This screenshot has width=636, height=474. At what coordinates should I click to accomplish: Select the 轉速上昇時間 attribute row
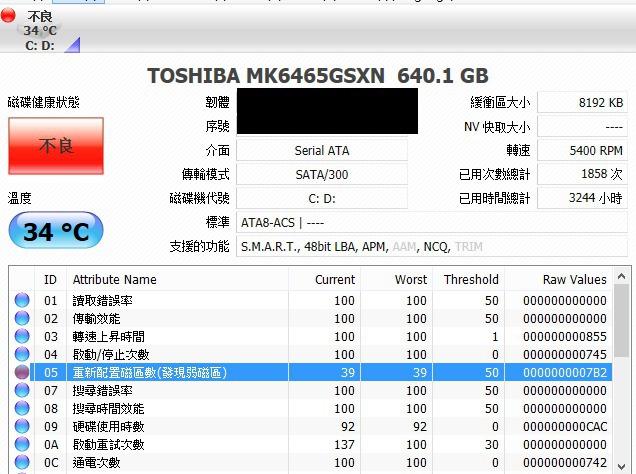[312, 336]
